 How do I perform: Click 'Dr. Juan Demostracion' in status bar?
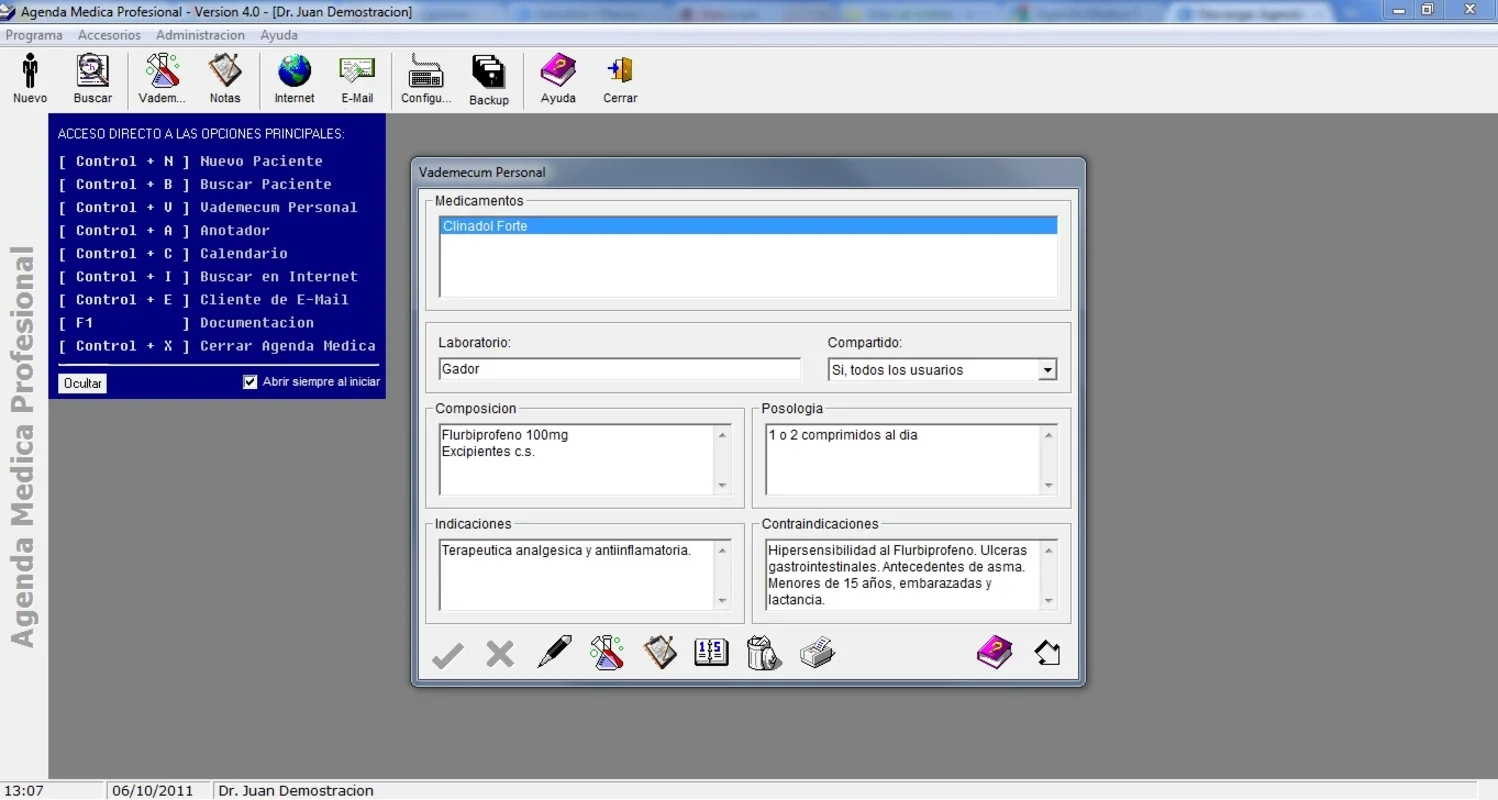point(296,790)
